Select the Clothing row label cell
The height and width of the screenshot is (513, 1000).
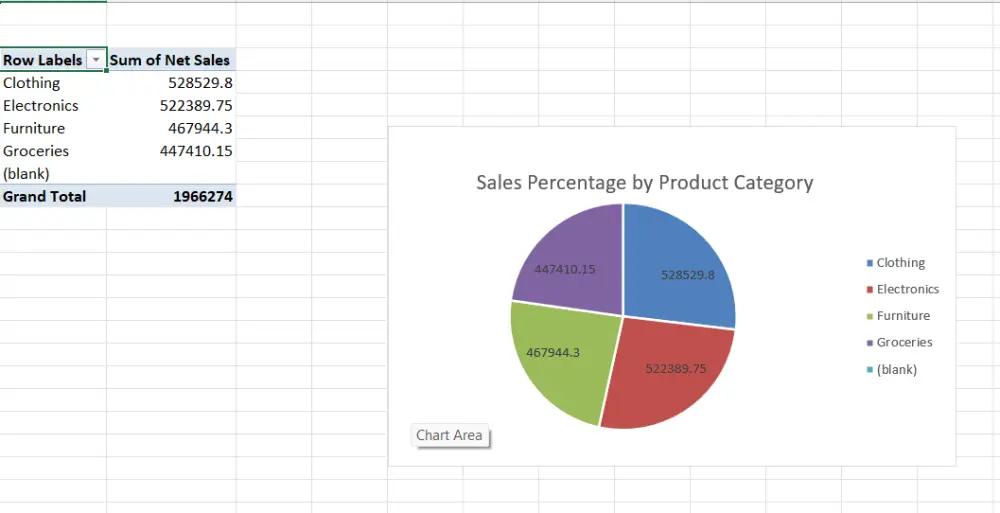[x=32, y=83]
